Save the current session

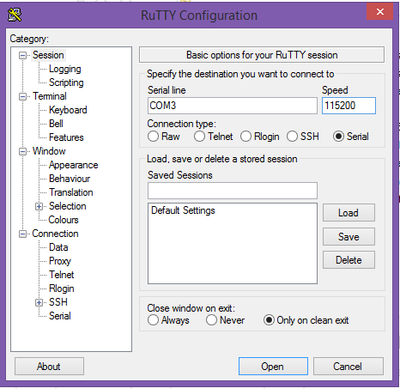349,237
